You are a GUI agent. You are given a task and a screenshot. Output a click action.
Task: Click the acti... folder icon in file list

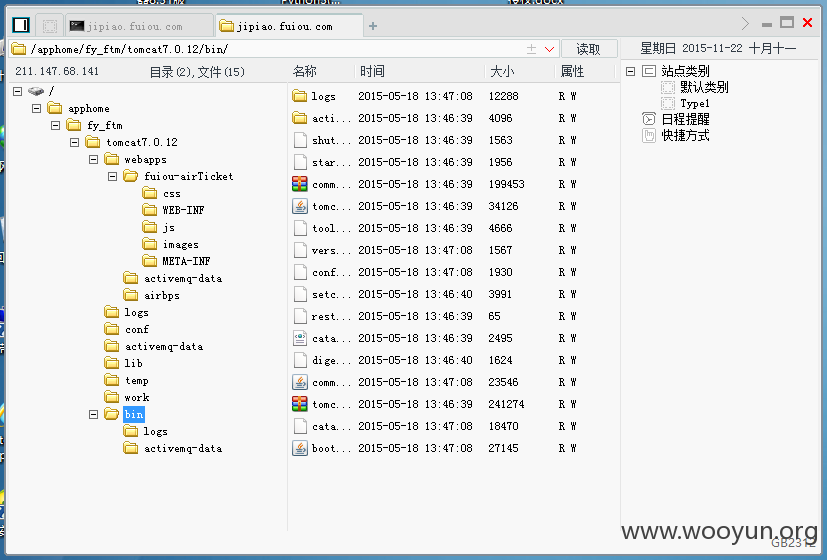click(x=300, y=118)
